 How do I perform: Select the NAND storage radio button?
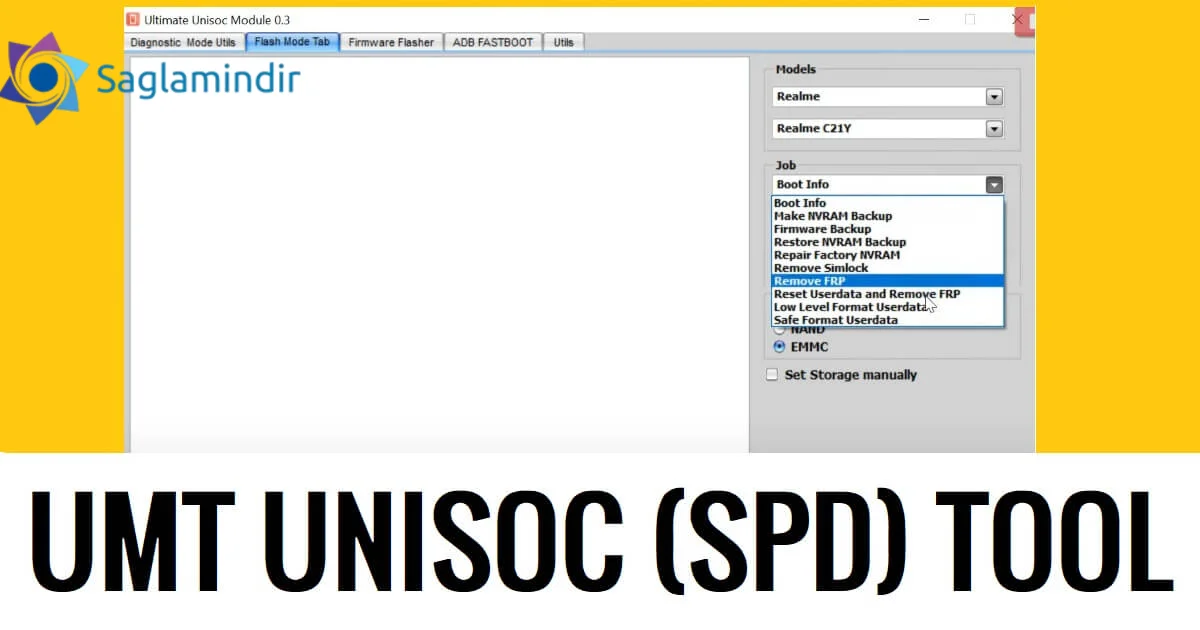pos(780,330)
